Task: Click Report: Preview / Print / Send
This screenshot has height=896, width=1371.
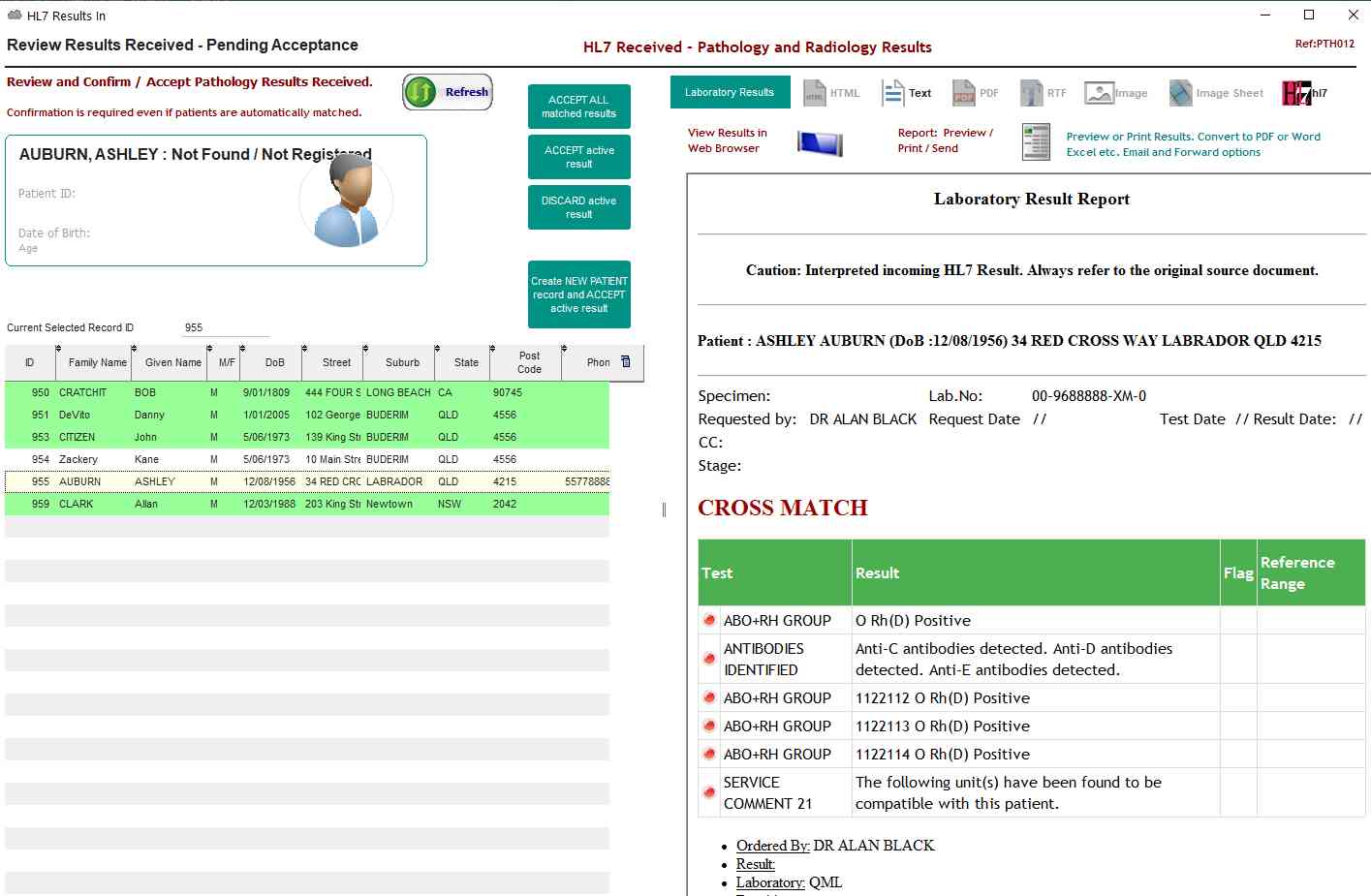Action: 945,140
